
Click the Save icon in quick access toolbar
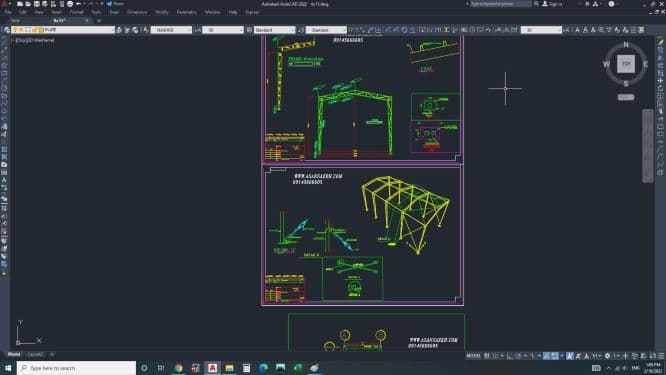click(37, 4)
